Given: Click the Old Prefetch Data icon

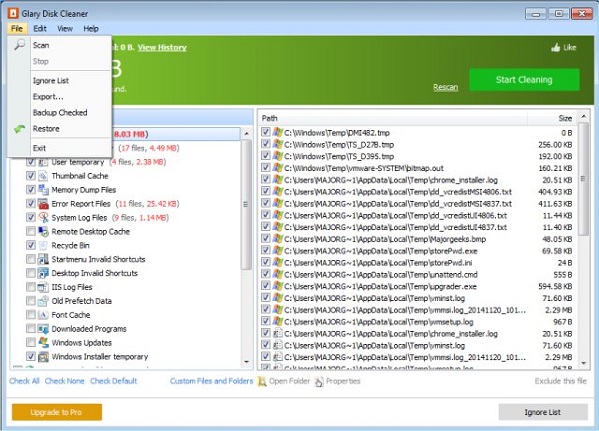Looking at the screenshot, I should (43, 301).
